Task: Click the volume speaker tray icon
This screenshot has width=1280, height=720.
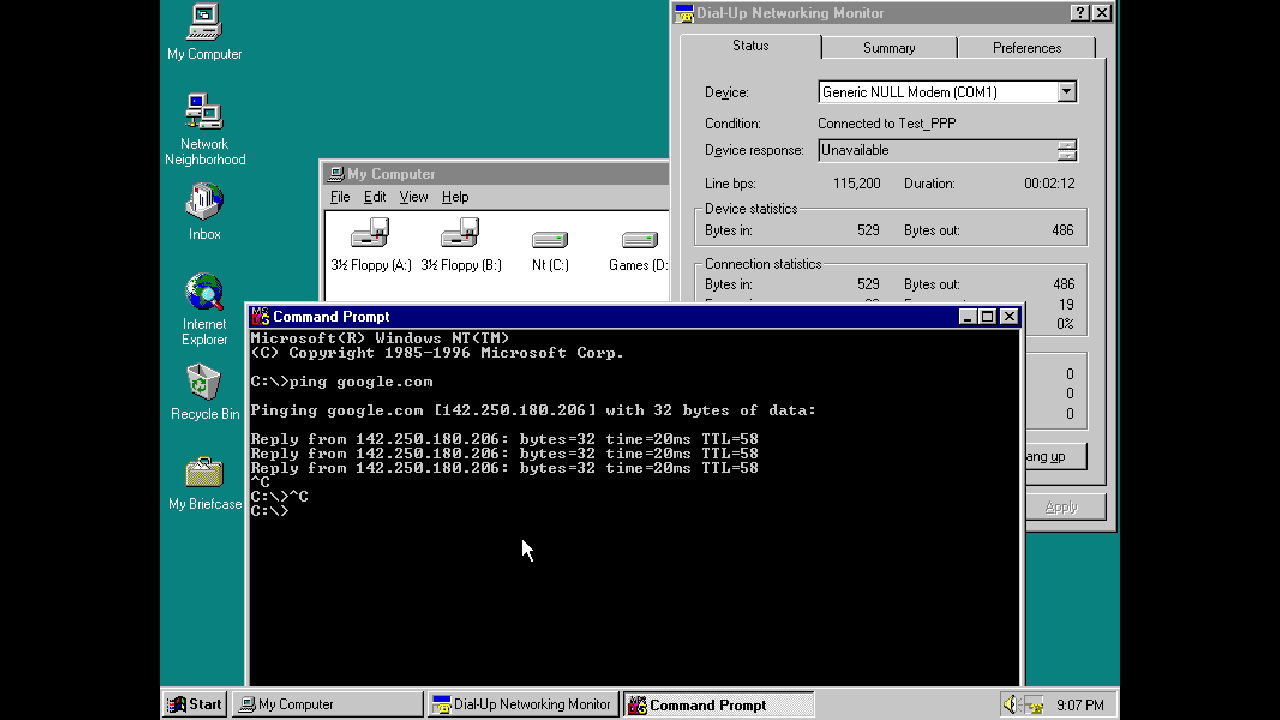Action: (x=1011, y=704)
